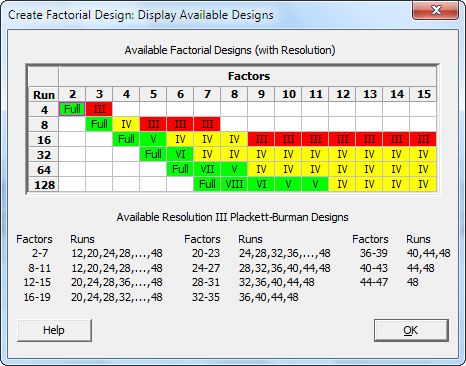Viewport: 466px width, 366px height.
Task: Close the Display Available Designs dialog
Action: point(435,10)
